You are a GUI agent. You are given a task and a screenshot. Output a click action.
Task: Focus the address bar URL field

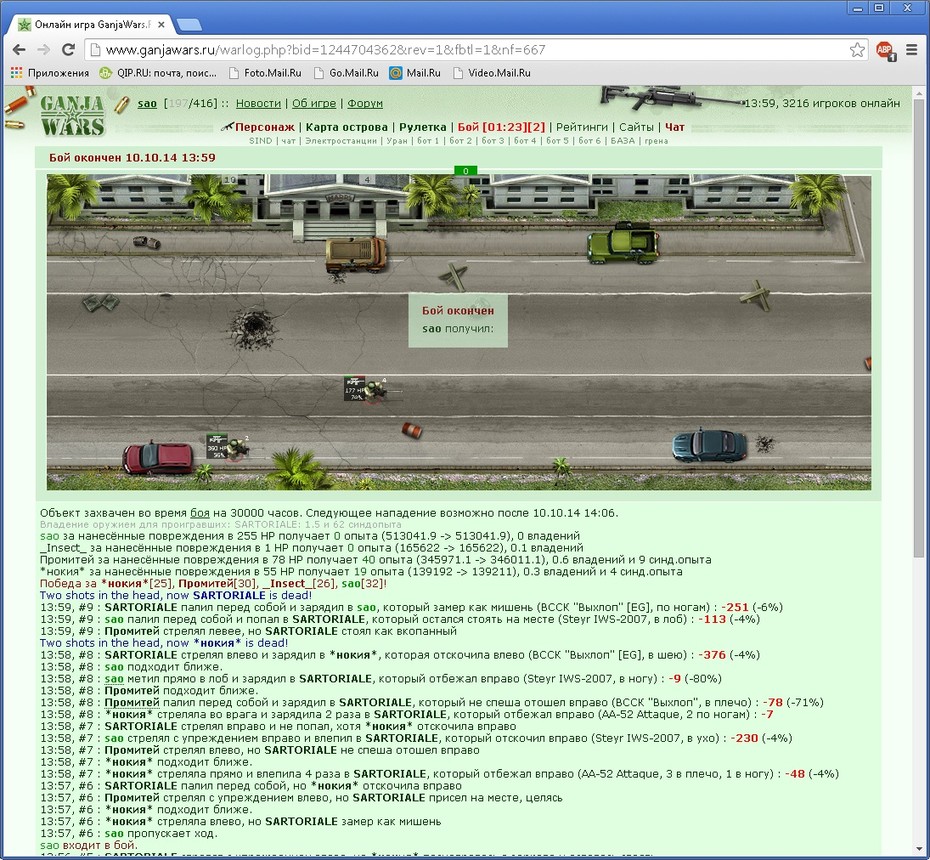click(474, 50)
